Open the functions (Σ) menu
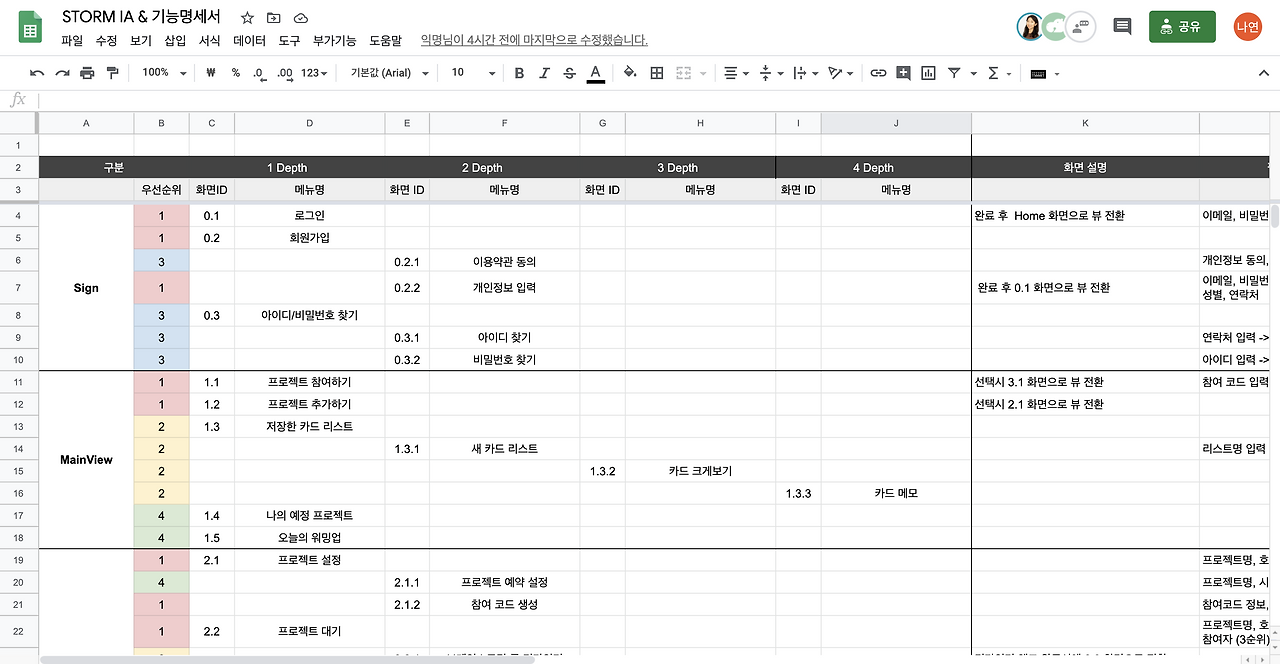This screenshot has width=1280, height=664. [993, 72]
